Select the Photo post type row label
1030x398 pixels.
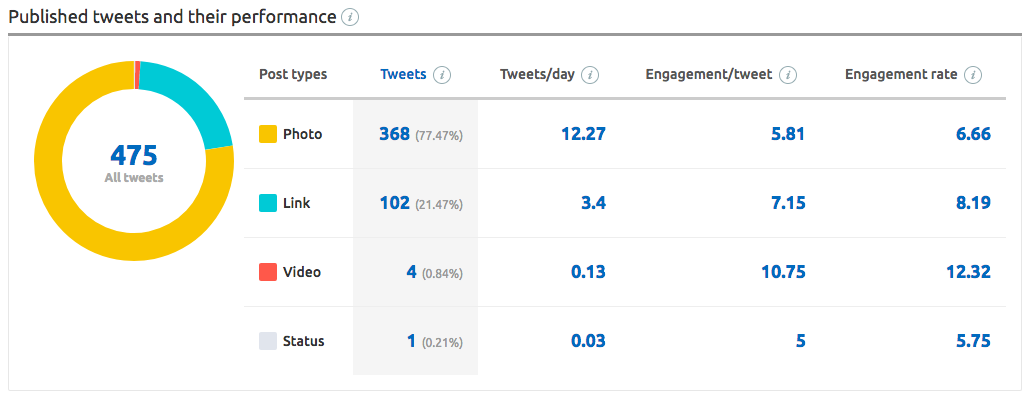coord(303,135)
